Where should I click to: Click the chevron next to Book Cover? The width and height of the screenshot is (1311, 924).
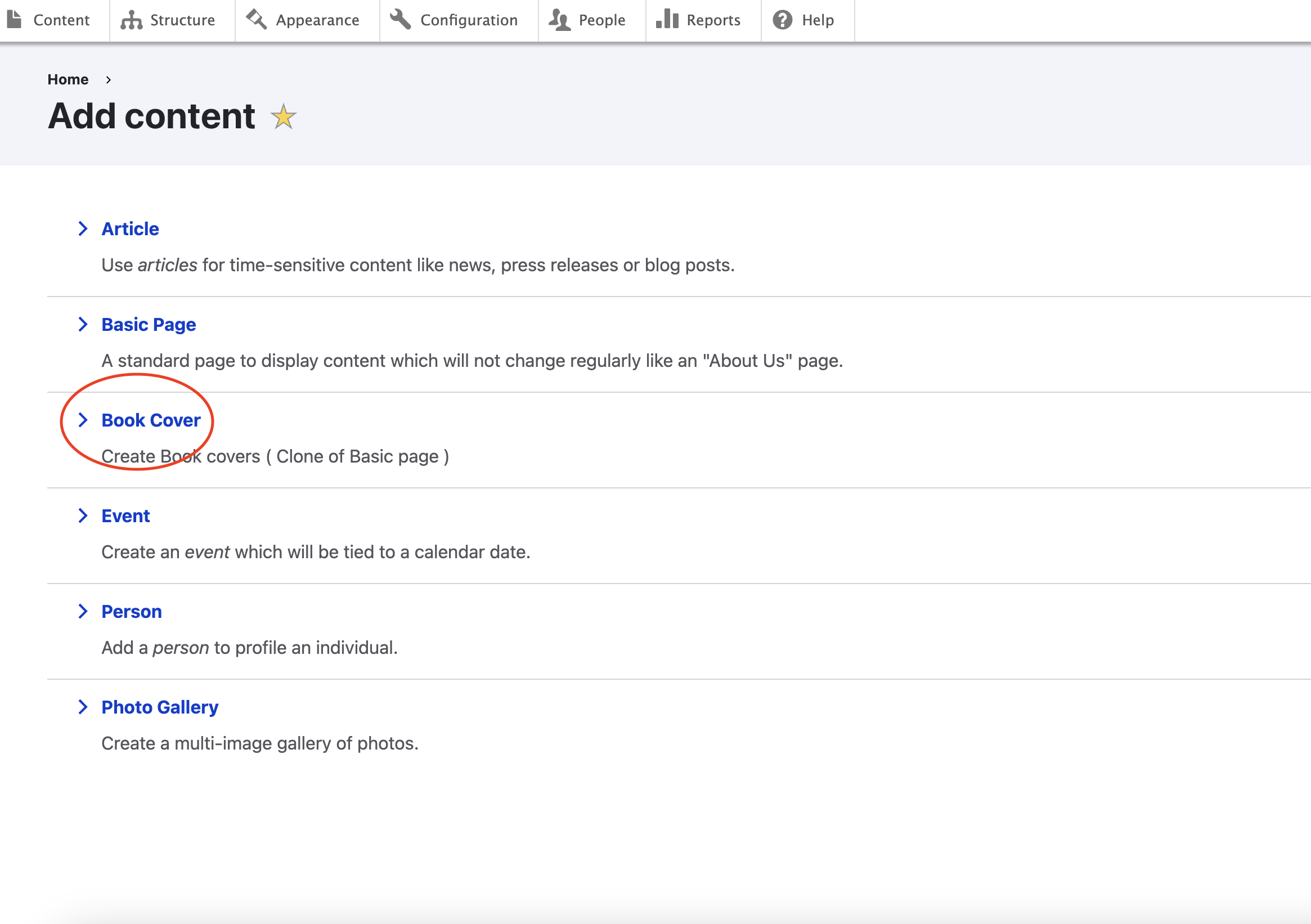(83, 420)
